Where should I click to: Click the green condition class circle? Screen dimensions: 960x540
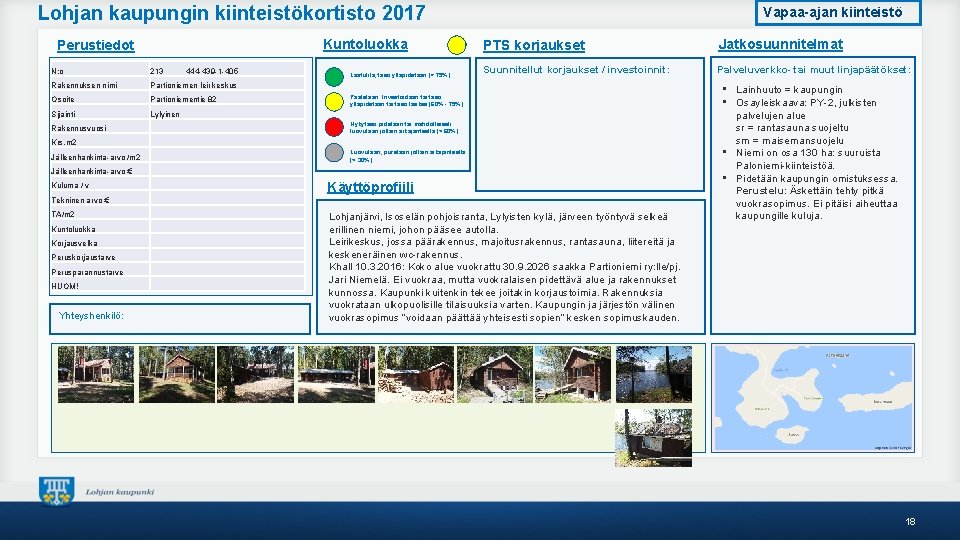(x=334, y=77)
